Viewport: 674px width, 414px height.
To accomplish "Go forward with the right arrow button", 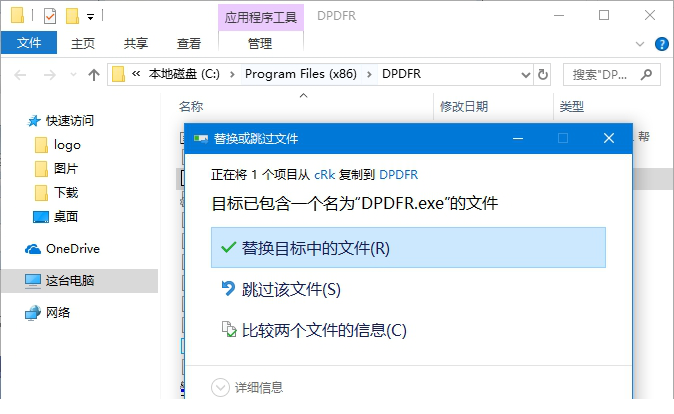I will coord(50,75).
